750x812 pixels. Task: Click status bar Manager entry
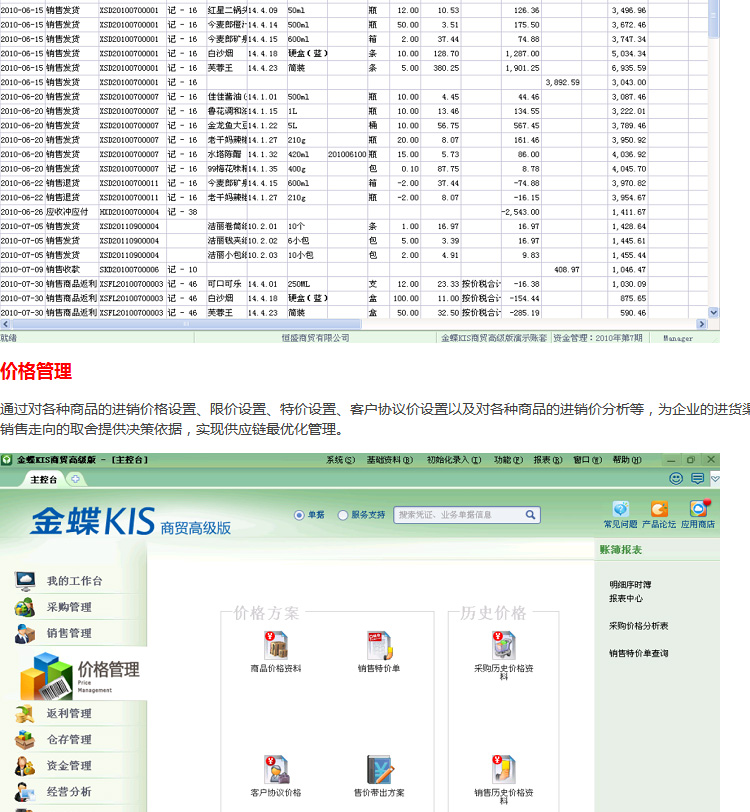(x=678, y=338)
